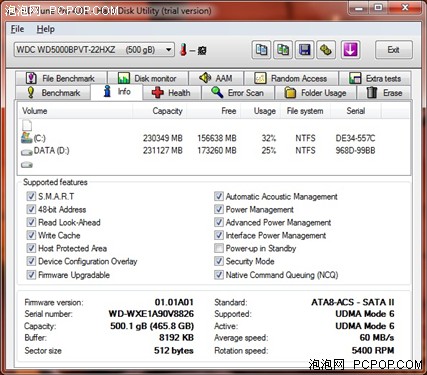Screen dimensions: 427x375
Task: Click the red cross Health icon
Action: (158, 92)
